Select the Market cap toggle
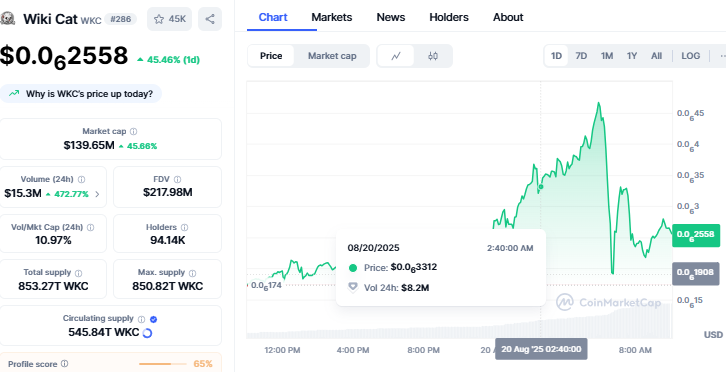 [332, 56]
